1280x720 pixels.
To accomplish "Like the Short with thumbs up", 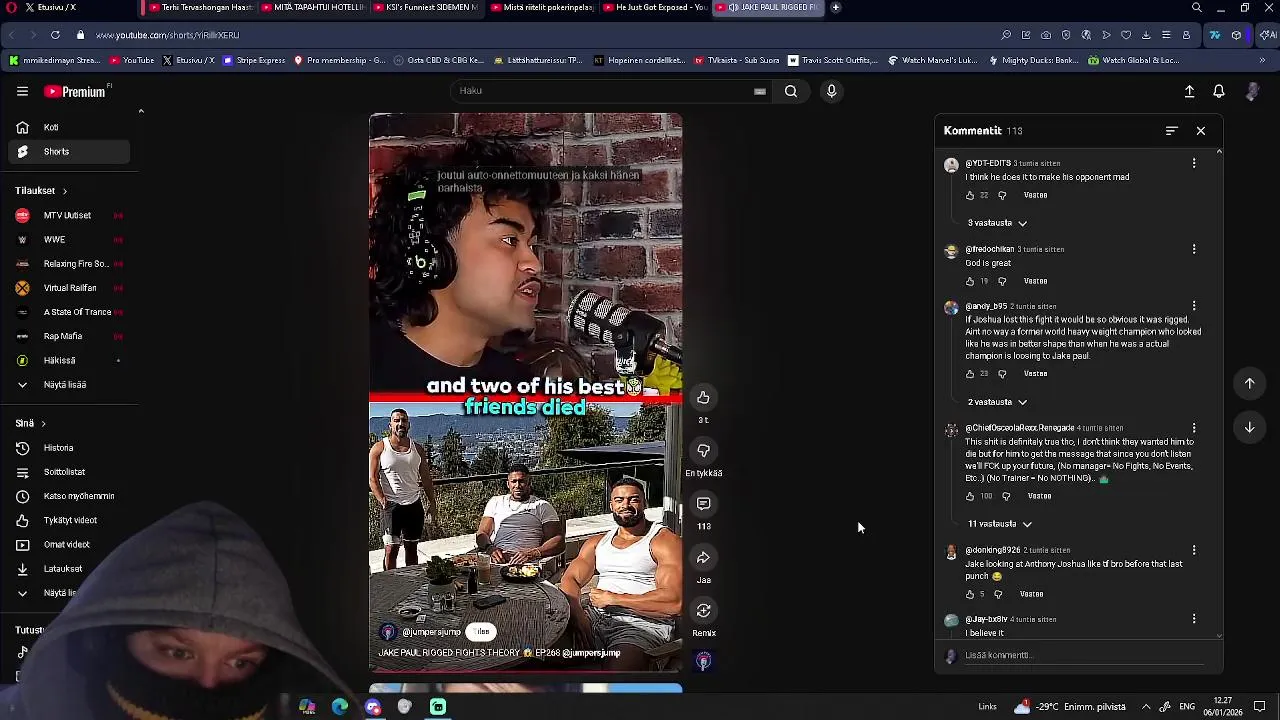I will (703, 398).
